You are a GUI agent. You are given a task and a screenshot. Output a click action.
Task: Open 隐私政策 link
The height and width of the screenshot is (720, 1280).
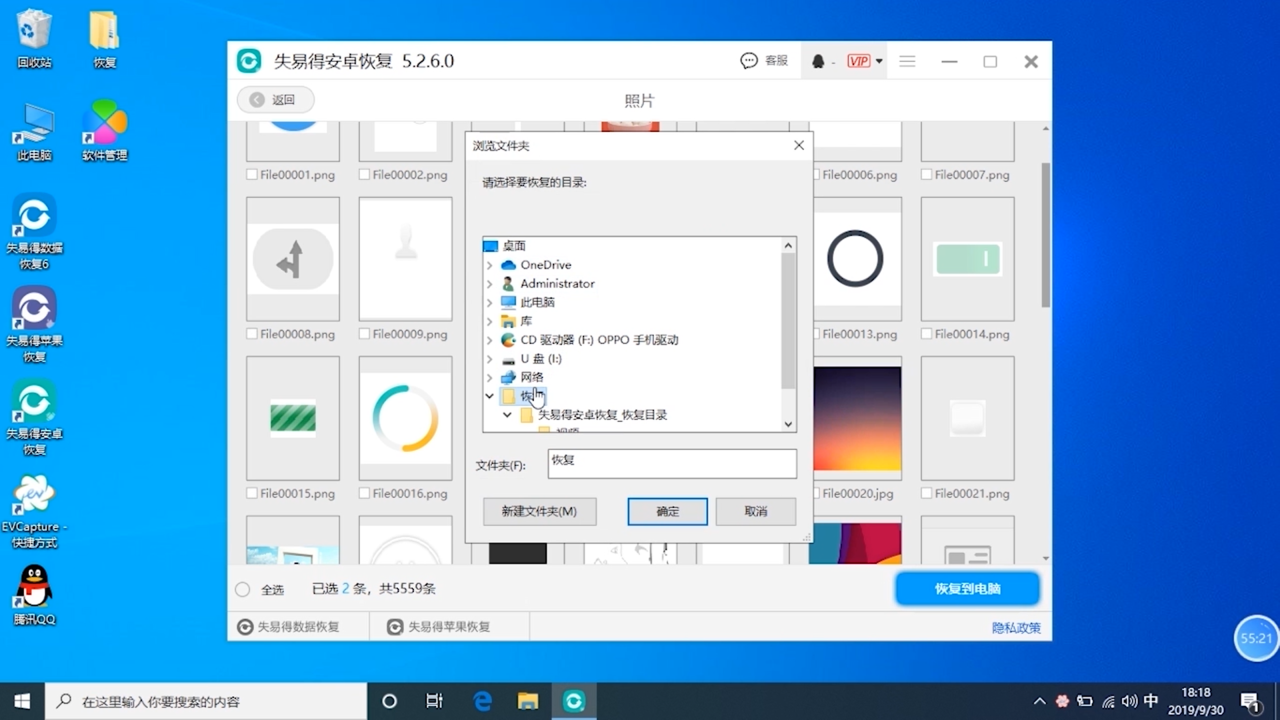(x=1016, y=628)
